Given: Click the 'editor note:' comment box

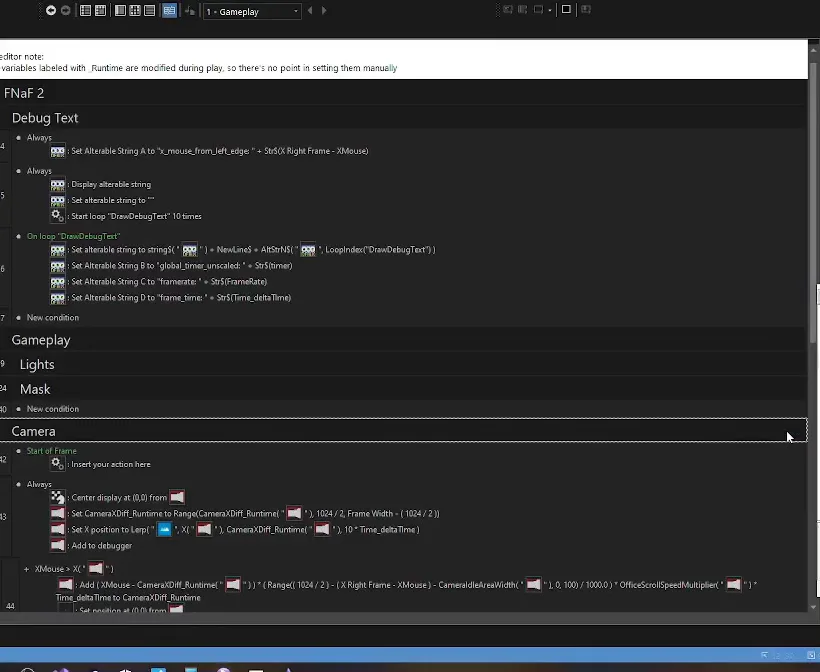Looking at the screenshot, I should [x=404, y=60].
